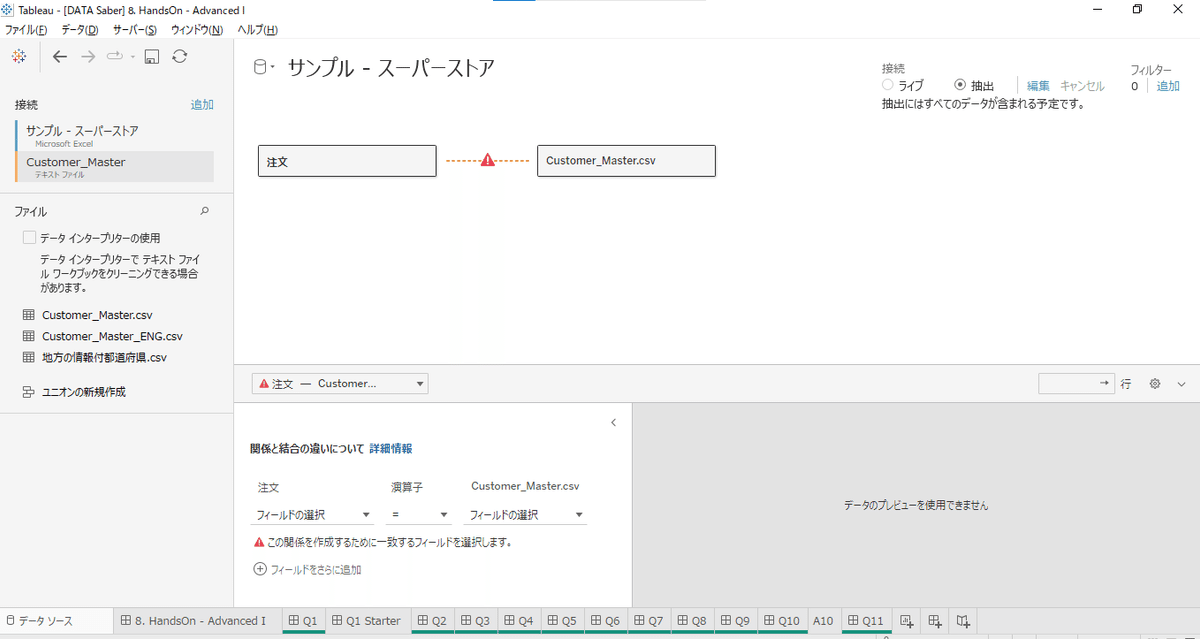
Task: Select the 抽出 connection radio button
Action: pyautogui.click(x=961, y=86)
